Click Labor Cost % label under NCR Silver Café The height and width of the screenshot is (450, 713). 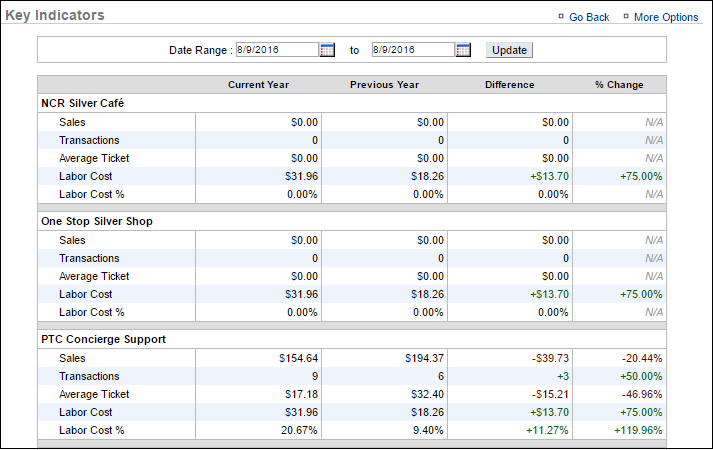(x=91, y=195)
